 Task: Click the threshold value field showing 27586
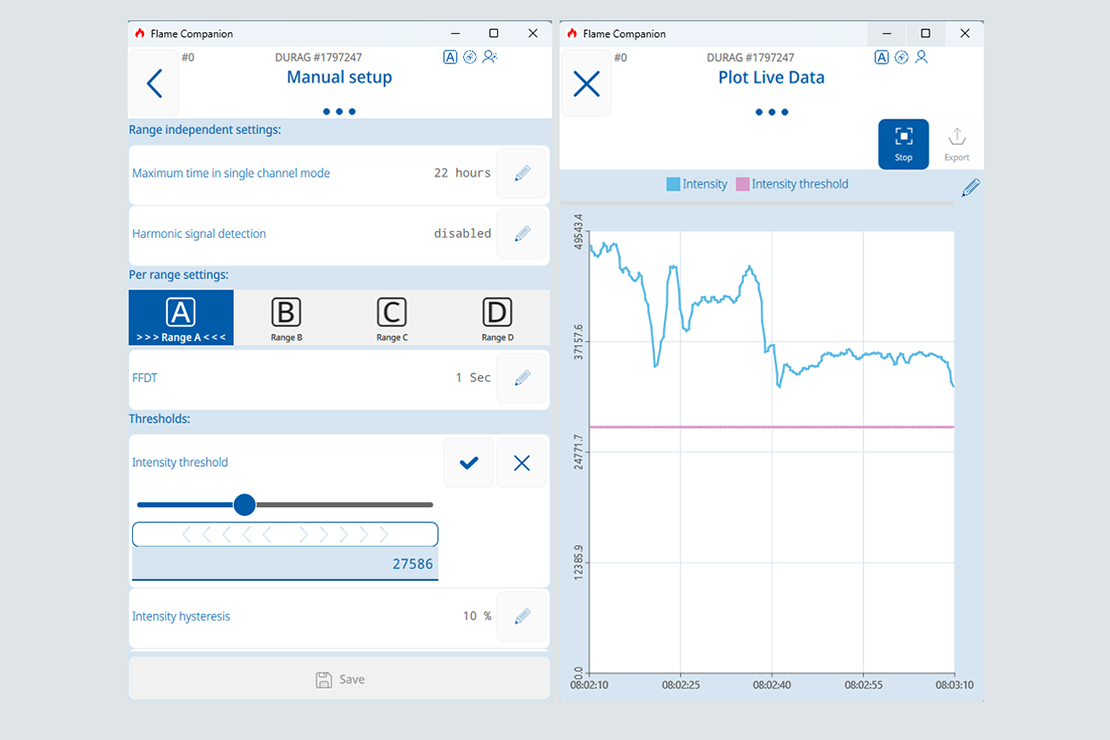(x=285, y=563)
